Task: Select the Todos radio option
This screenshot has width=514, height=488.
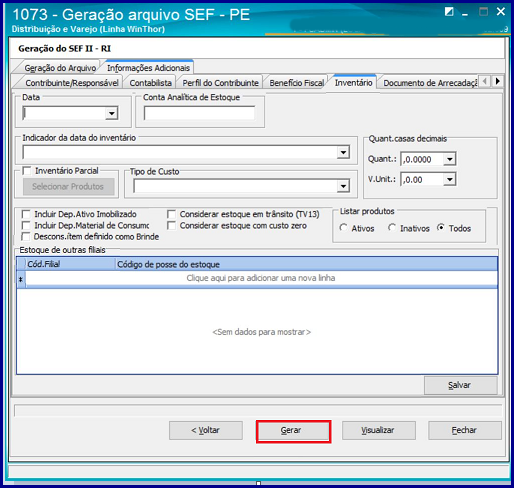Action: click(441, 228)
